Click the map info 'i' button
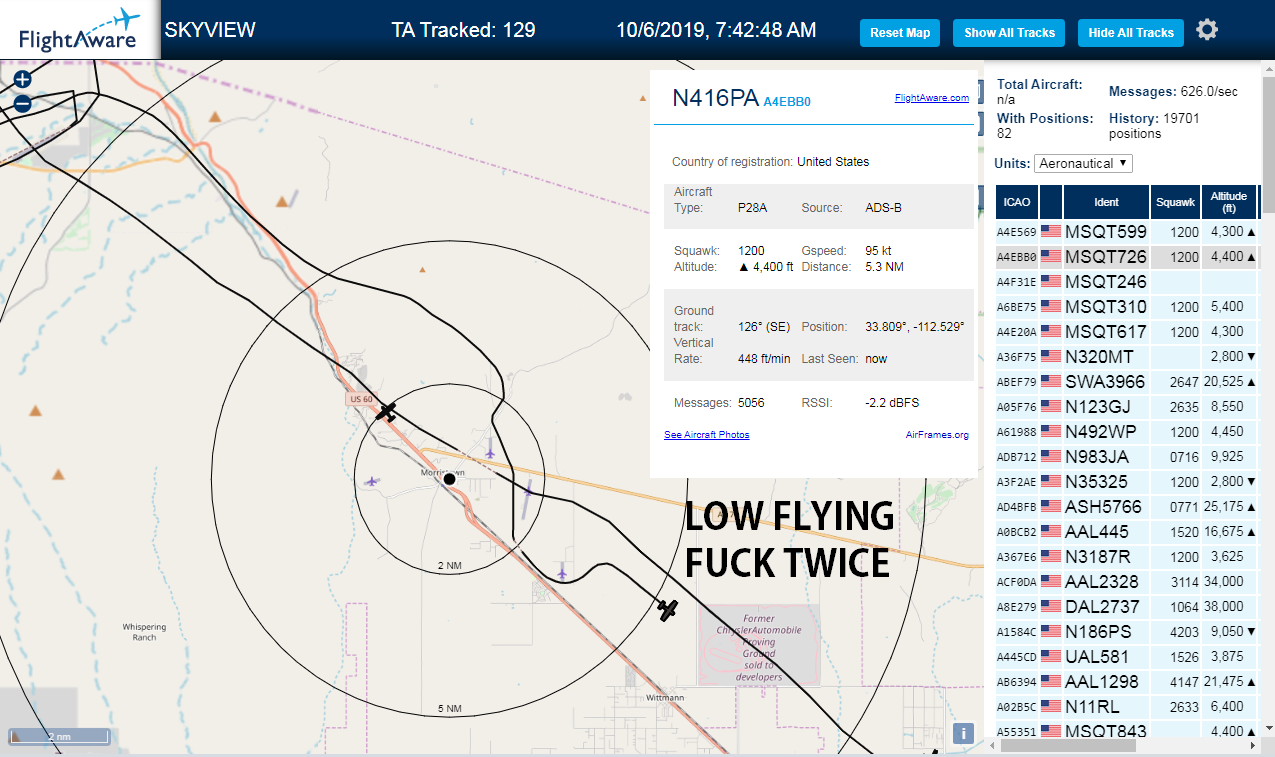Screen dimensions: 1275x757 963,733
